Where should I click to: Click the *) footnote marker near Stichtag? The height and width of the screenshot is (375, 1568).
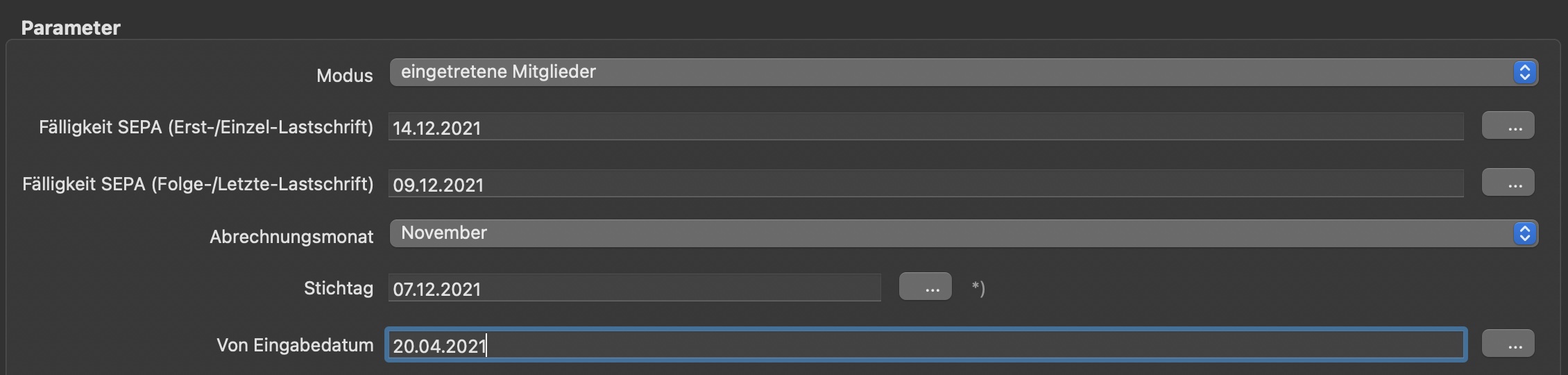978,287
